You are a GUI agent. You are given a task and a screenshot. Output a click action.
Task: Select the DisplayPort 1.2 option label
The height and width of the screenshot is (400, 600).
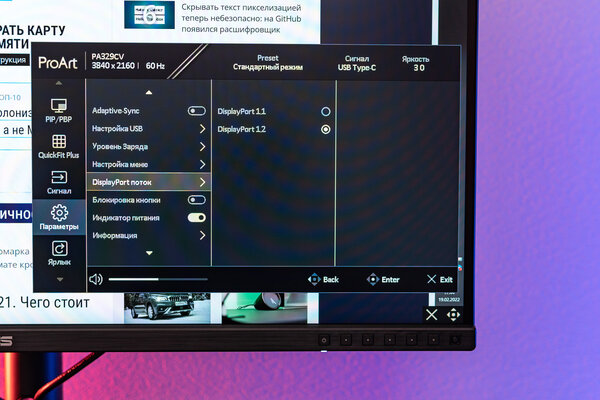click(x=241, y=129)
